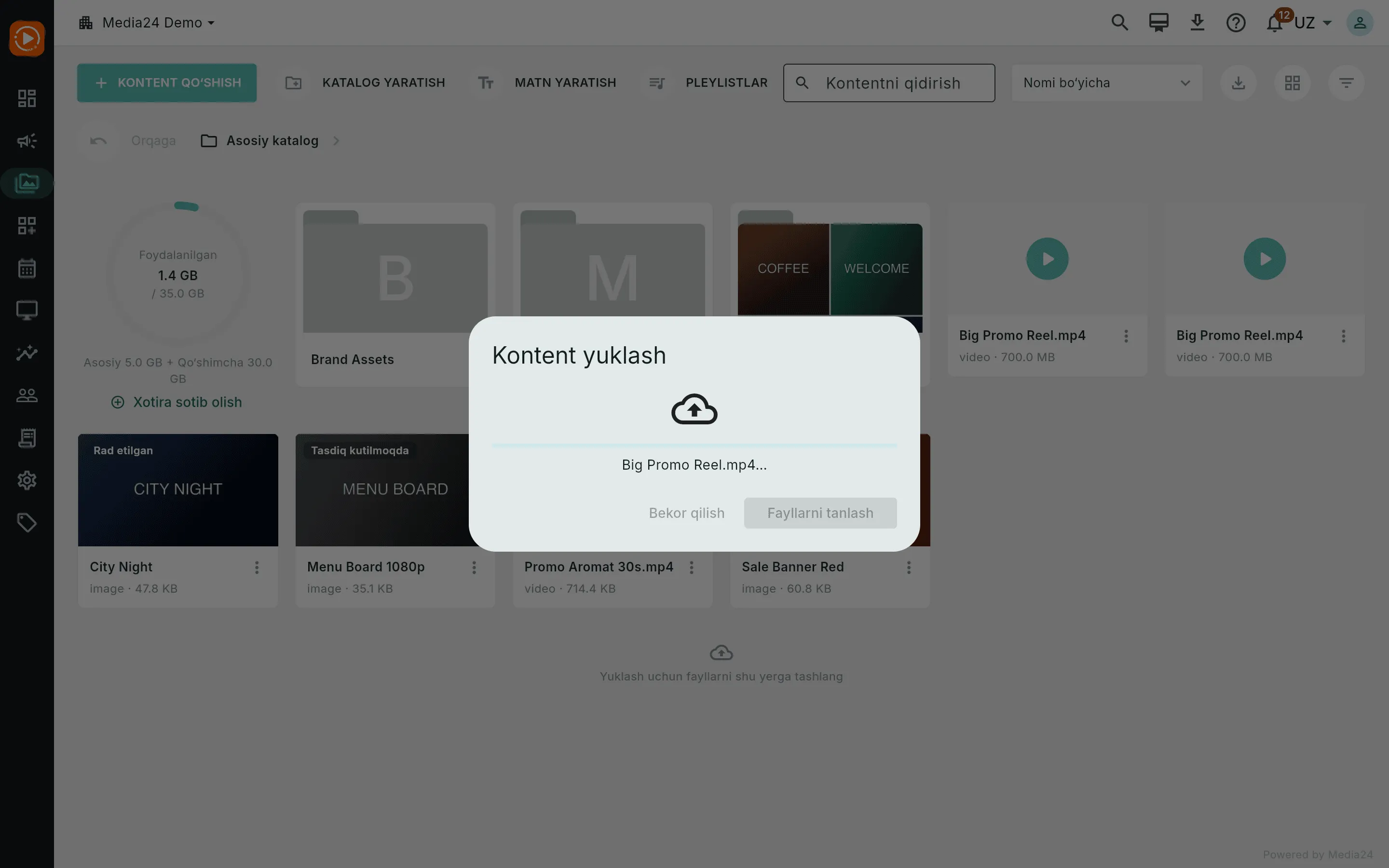This screenshot has height=868, width=1389.
Task: Click the Rad etilgan status badge
Action: click(123, 451)
